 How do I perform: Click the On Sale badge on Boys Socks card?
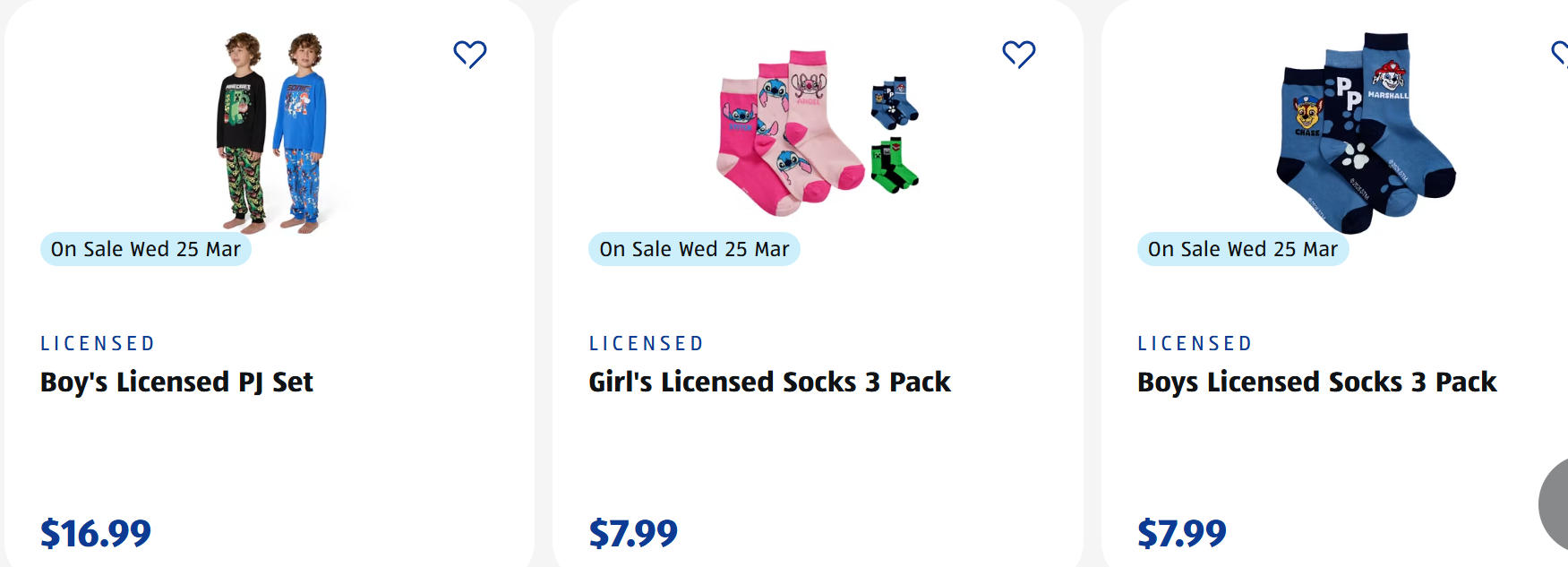tap(1243, 249)
